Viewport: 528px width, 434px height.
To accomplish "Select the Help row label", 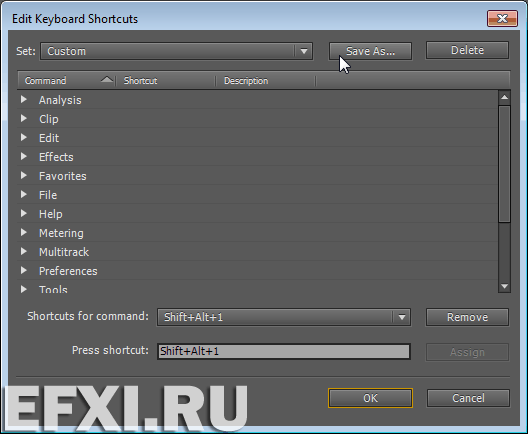I will pyautogui.click(x=51, y=214).
